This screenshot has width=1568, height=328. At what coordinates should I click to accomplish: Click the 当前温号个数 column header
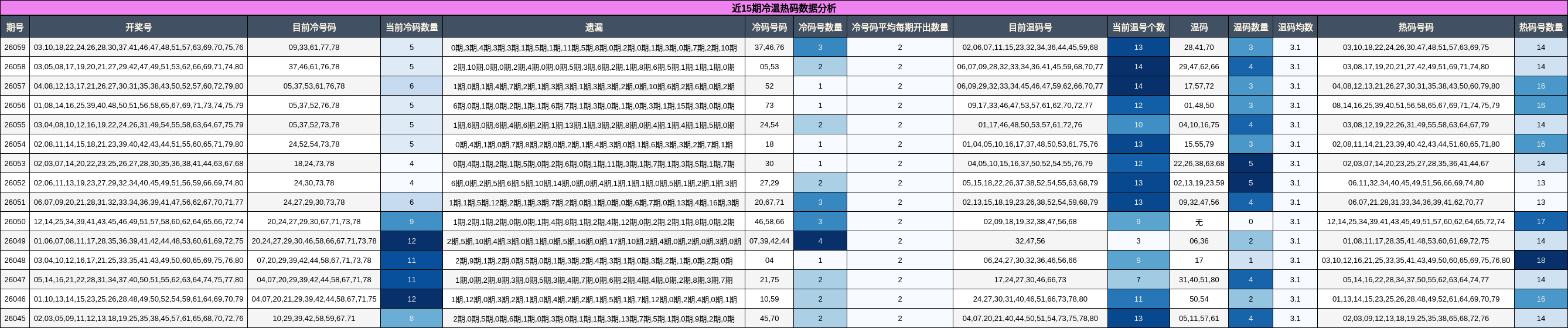(x=1138, y=27)
